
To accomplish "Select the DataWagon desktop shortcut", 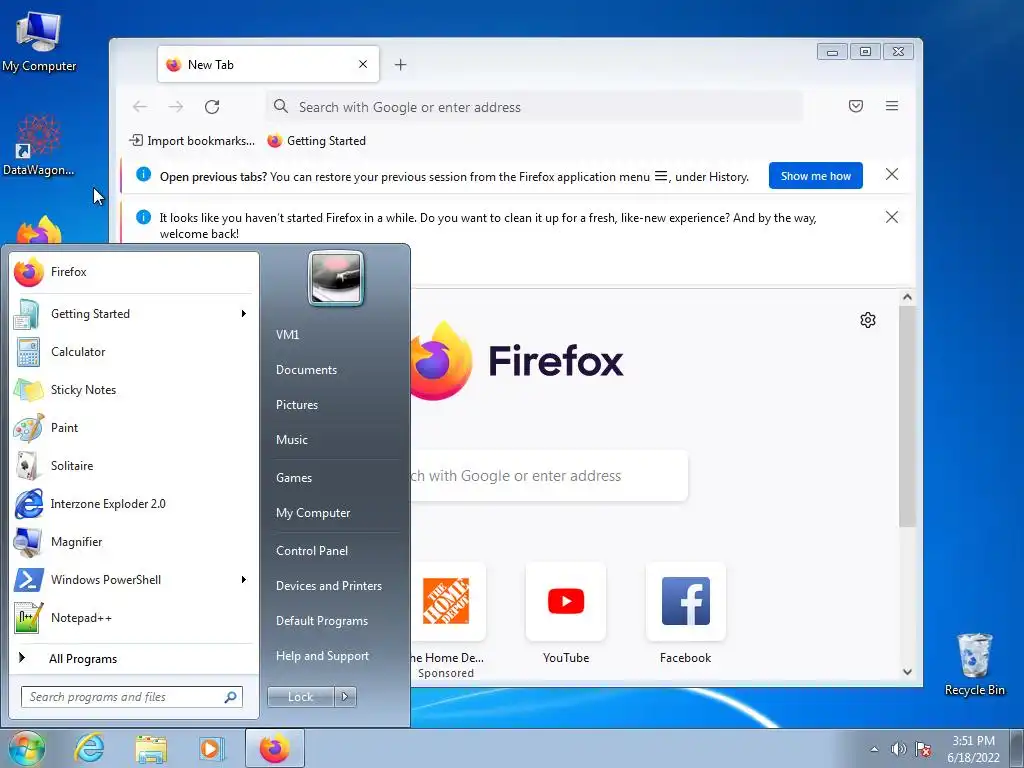I will pyautogui.click(x=39, y=145).
